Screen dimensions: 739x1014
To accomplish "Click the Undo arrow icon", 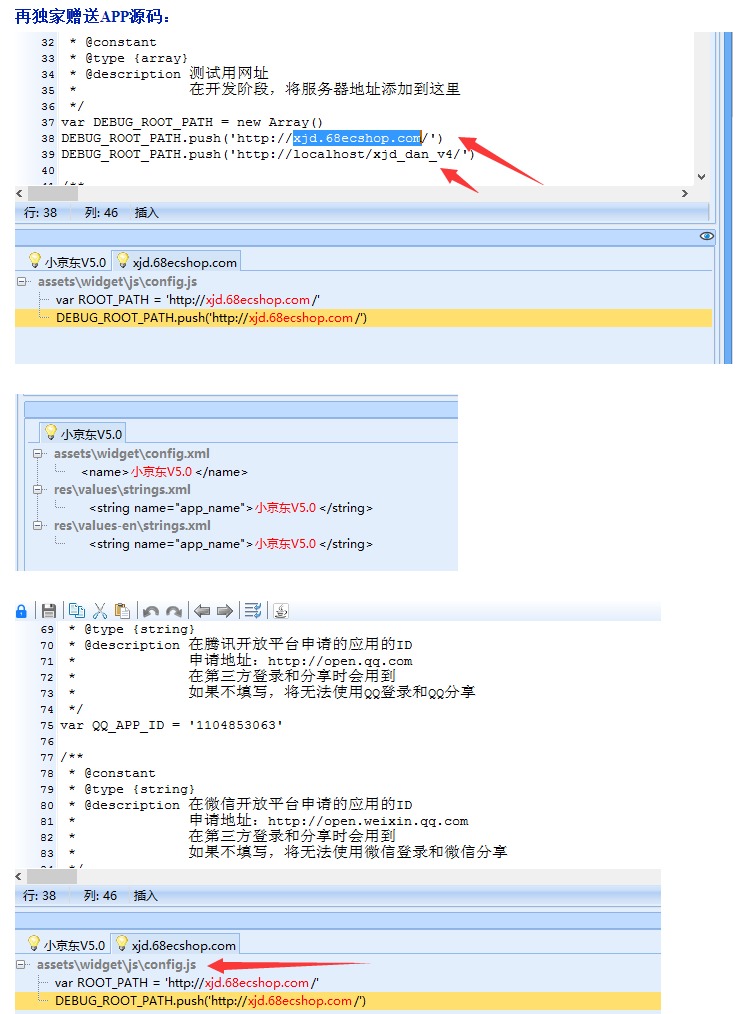I will [151, 611].
